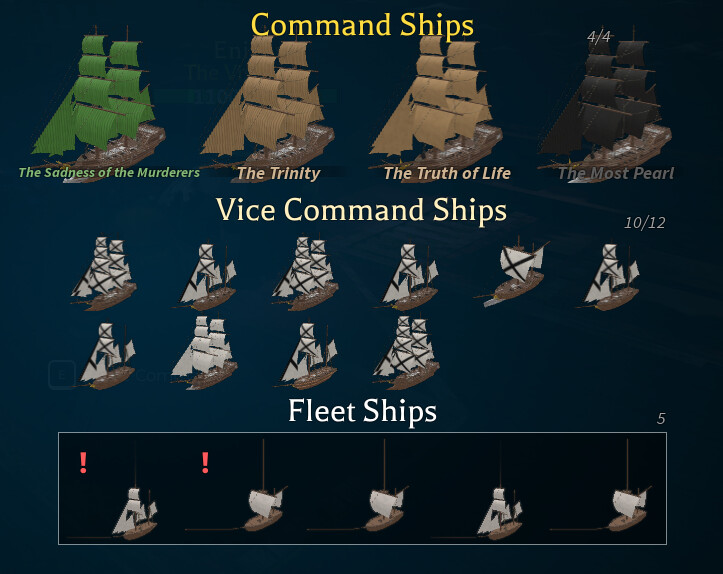Click the second red exclamation alert in Fleet Ships

point(205,462)
